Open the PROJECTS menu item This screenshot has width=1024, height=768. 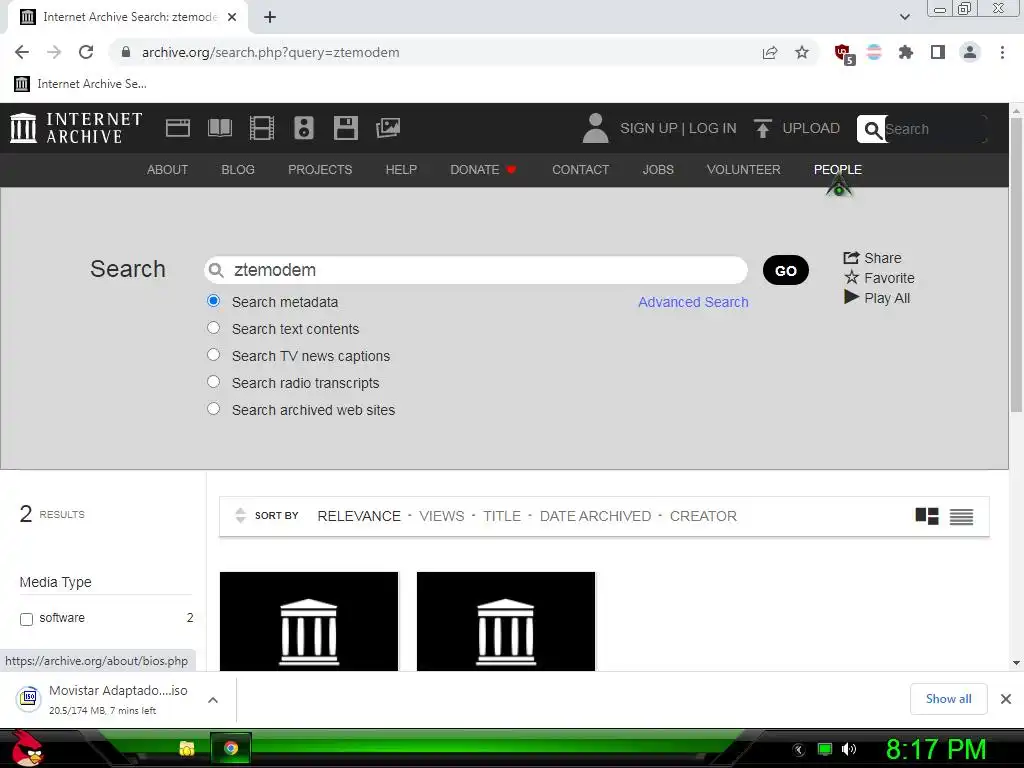pyautogui.click(x=320, y=170)
